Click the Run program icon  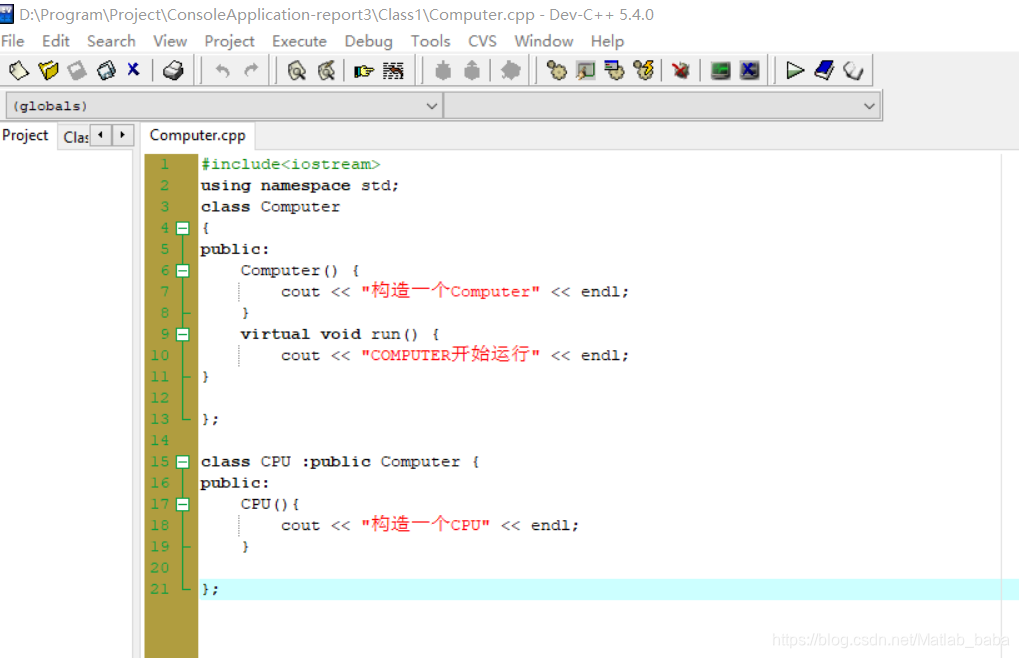[586, 70]
